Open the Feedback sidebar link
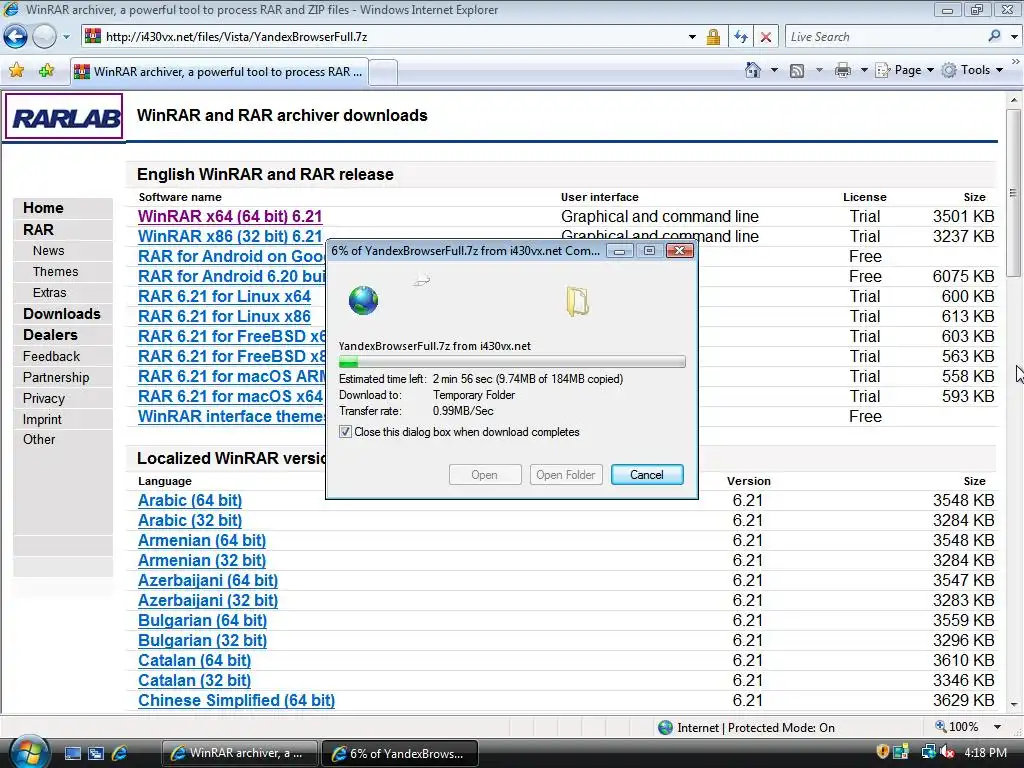The height and width of the screenshot is (768, 1024). click(x=51, y=357)
